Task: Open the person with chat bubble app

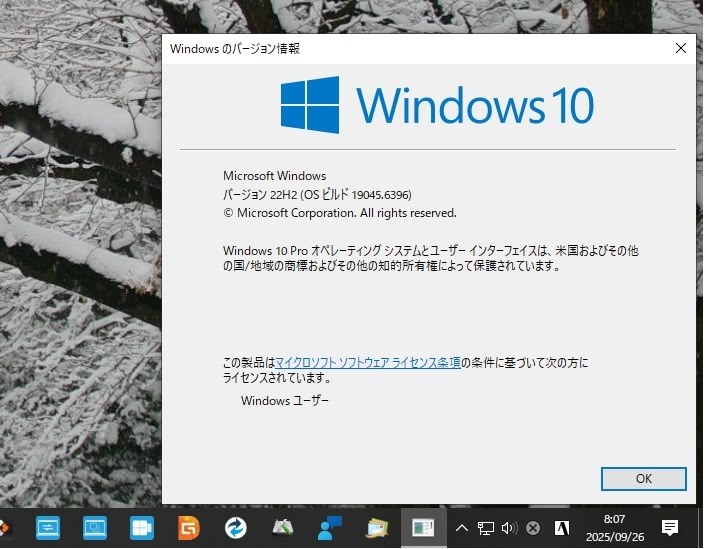Action: (330, 527)
